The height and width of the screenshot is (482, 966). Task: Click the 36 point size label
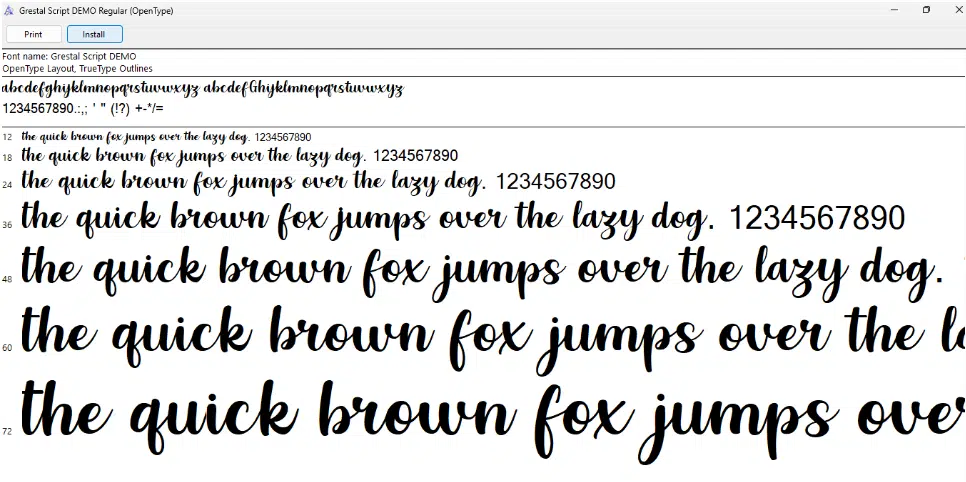point(7,226)
